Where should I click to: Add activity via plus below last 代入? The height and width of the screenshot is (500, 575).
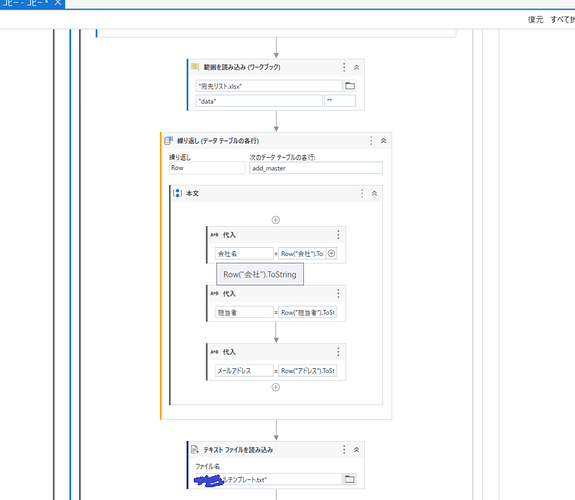pos(276,387)
